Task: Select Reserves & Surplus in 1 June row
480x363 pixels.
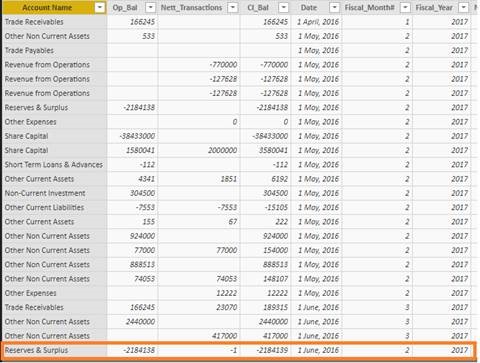Action: pos(55,350)
